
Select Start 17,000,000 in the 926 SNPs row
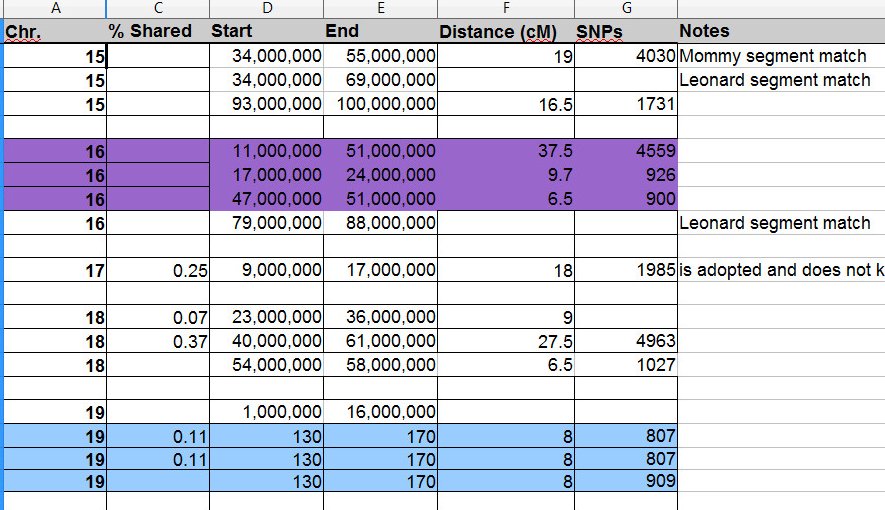tap(266, 175)
